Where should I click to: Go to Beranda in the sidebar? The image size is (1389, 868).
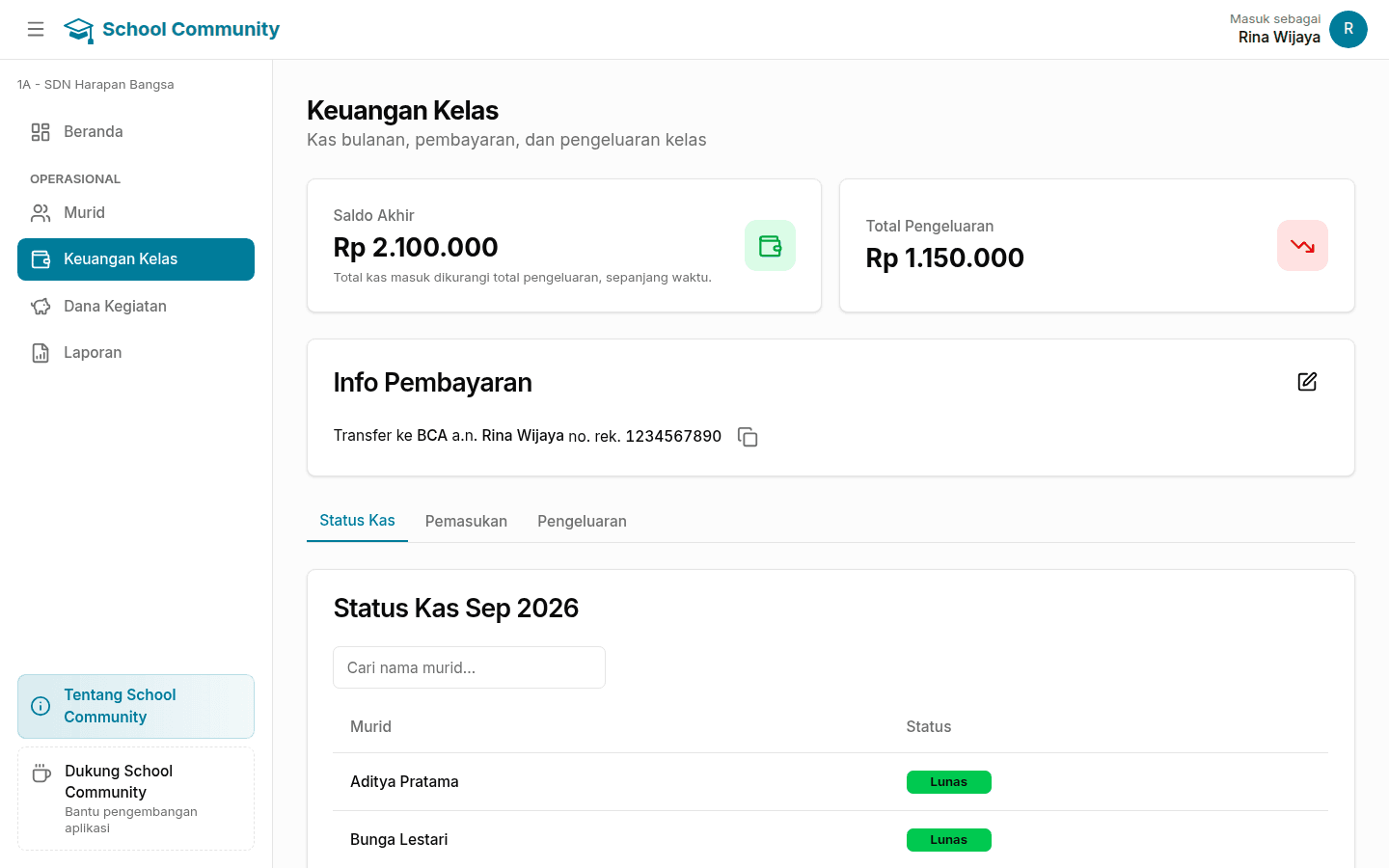[x=136, y=132]
